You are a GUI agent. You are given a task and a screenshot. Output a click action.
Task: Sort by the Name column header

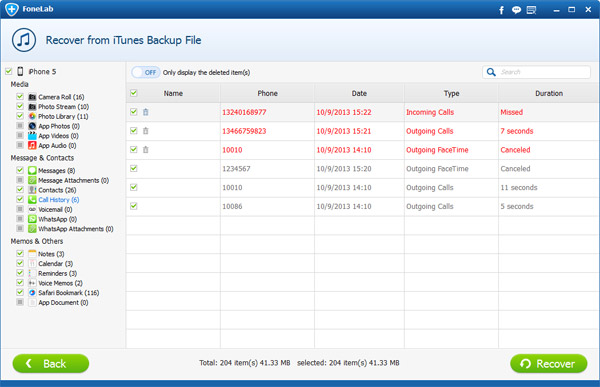click(173, 93)
